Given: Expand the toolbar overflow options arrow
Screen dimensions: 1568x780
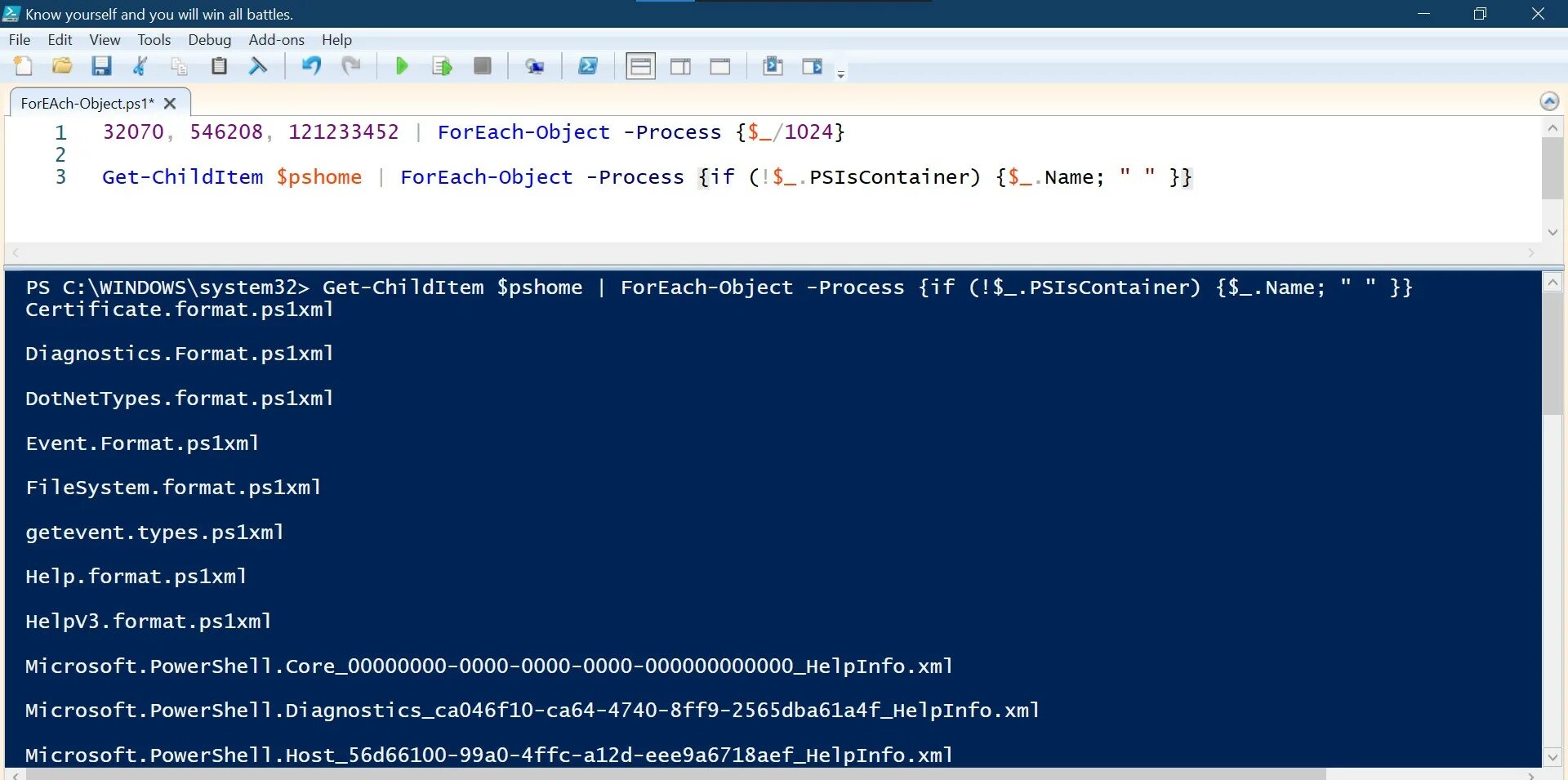Looking at the screenshot, I should coord(841,74).
